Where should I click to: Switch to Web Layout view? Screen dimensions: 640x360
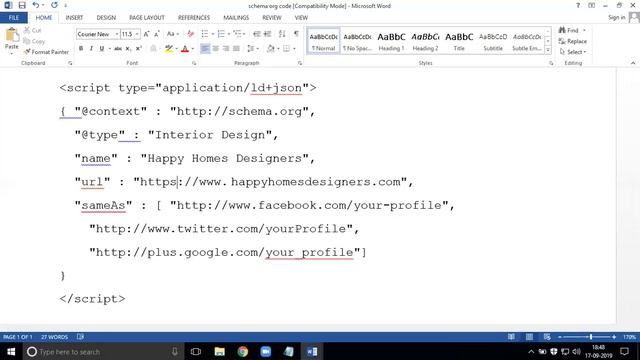[x=547, y=337]
